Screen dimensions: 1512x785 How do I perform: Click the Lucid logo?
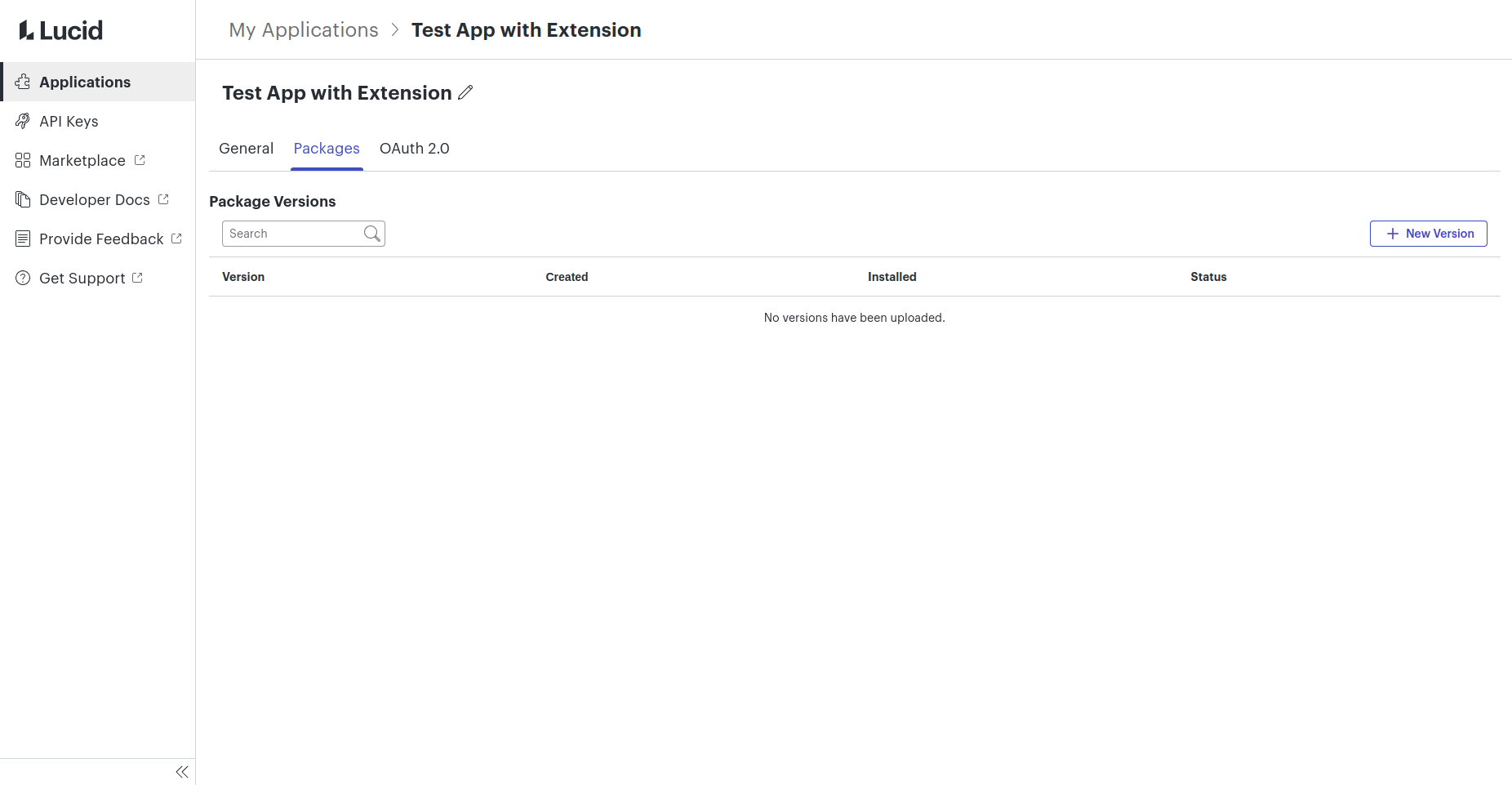point(61,30)
